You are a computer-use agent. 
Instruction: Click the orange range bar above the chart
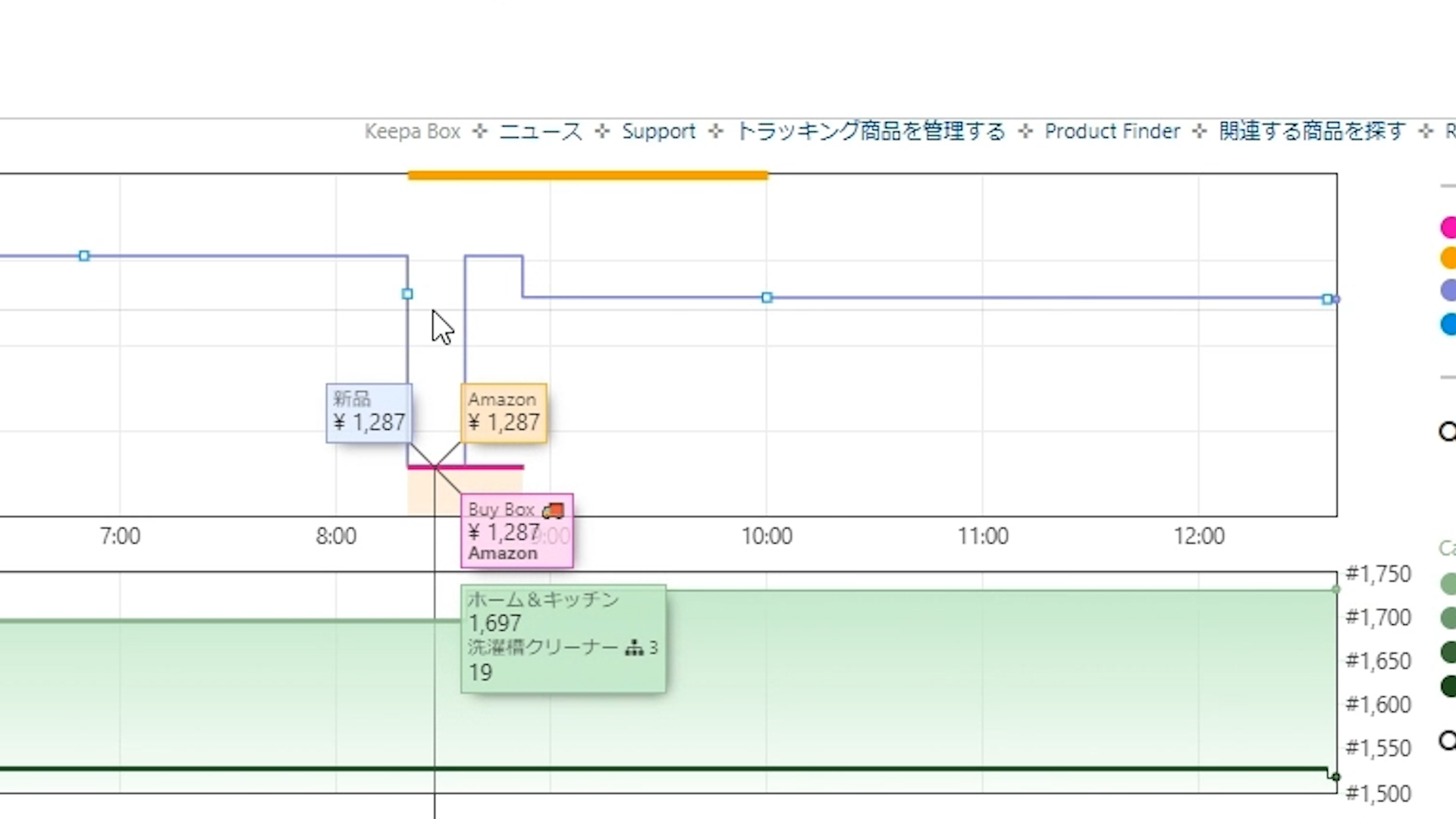[588, 176]
